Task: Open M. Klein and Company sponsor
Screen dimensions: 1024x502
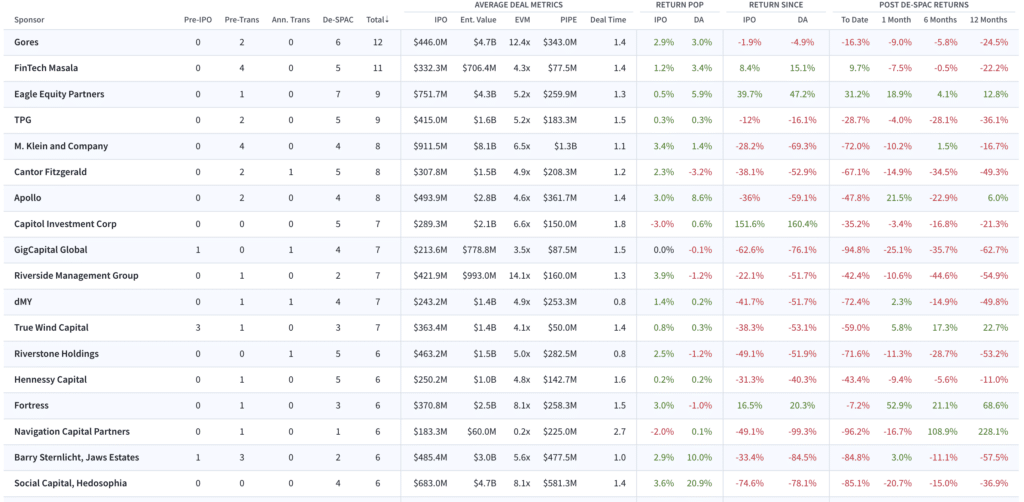Action: click(61, 146)
